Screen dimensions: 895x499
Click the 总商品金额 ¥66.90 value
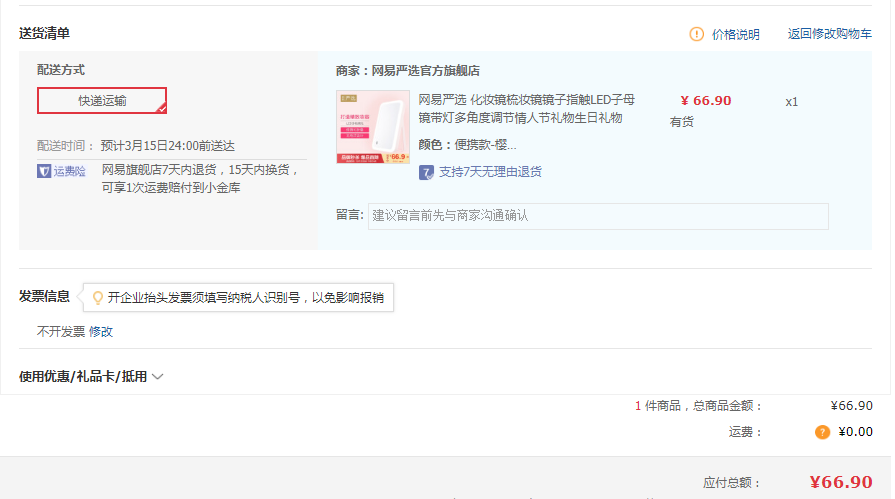pyautogui.click(x=851, y=406)
